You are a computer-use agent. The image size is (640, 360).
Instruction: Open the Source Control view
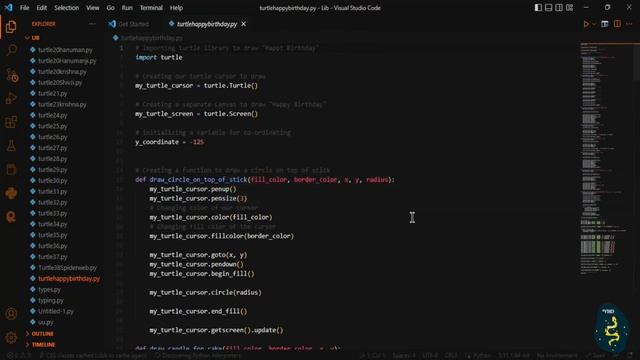pyautogui.click(x=11, y=75)
